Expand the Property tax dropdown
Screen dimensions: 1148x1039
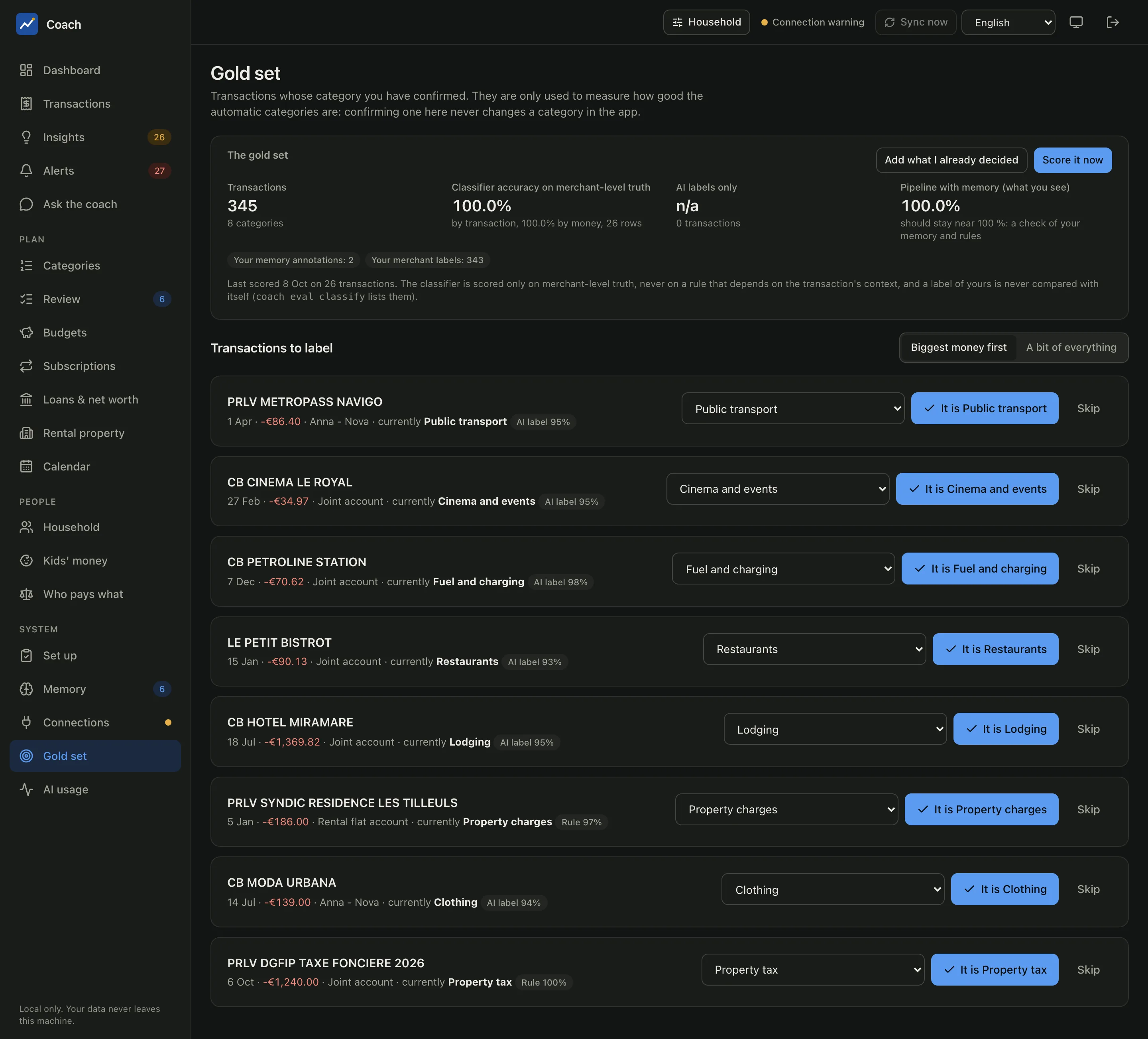813,970
